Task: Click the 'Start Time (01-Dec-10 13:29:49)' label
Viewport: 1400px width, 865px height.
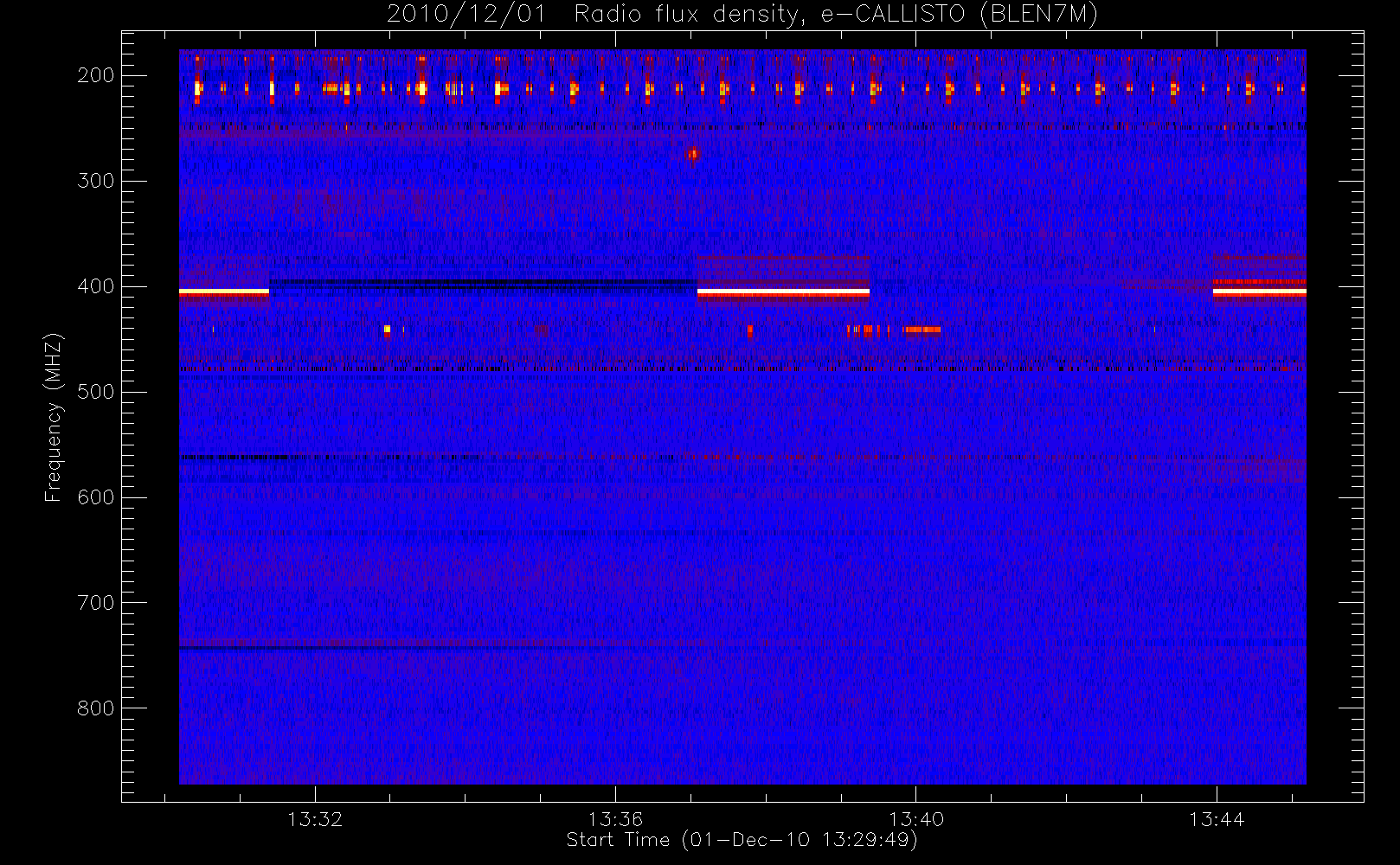Action: [x=742, y=840]
